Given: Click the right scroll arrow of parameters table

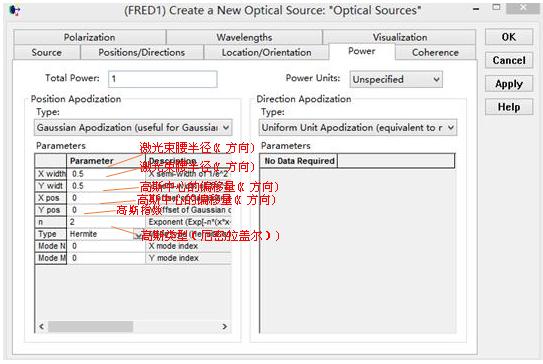Looking at the screenshot, I should (x=224, y=326).
